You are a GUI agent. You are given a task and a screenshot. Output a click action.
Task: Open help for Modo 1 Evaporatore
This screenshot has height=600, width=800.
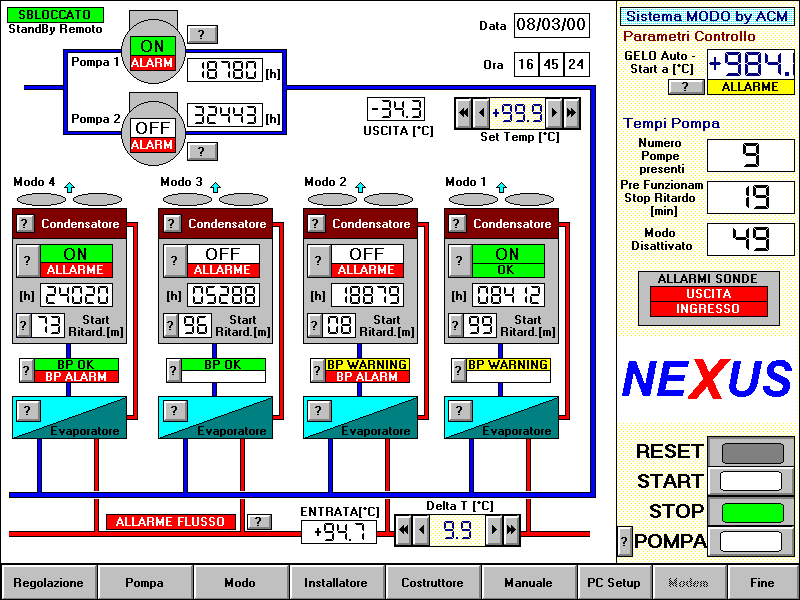pos(458,410)
